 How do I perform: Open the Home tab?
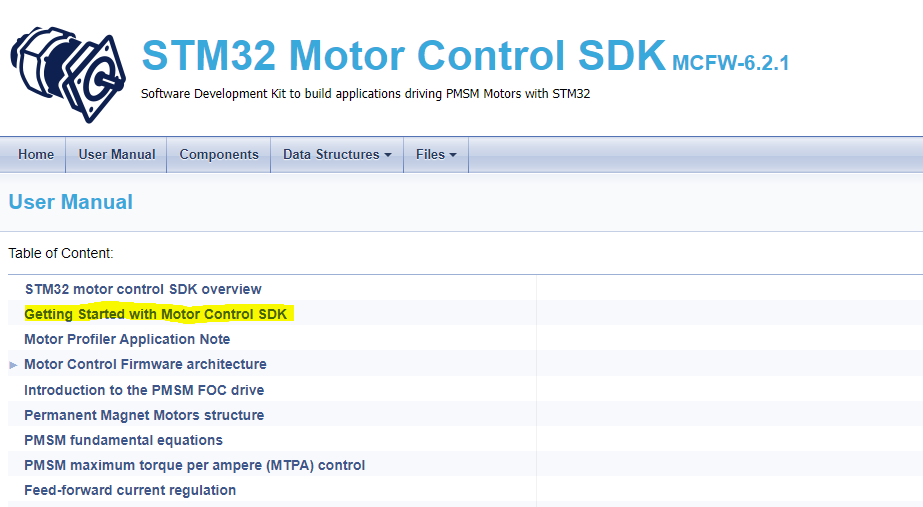pos(36,154)
